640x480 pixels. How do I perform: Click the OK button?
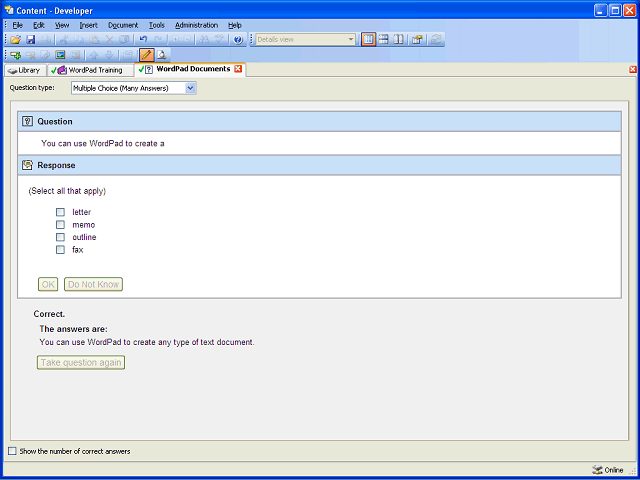(x=48, y=284)
